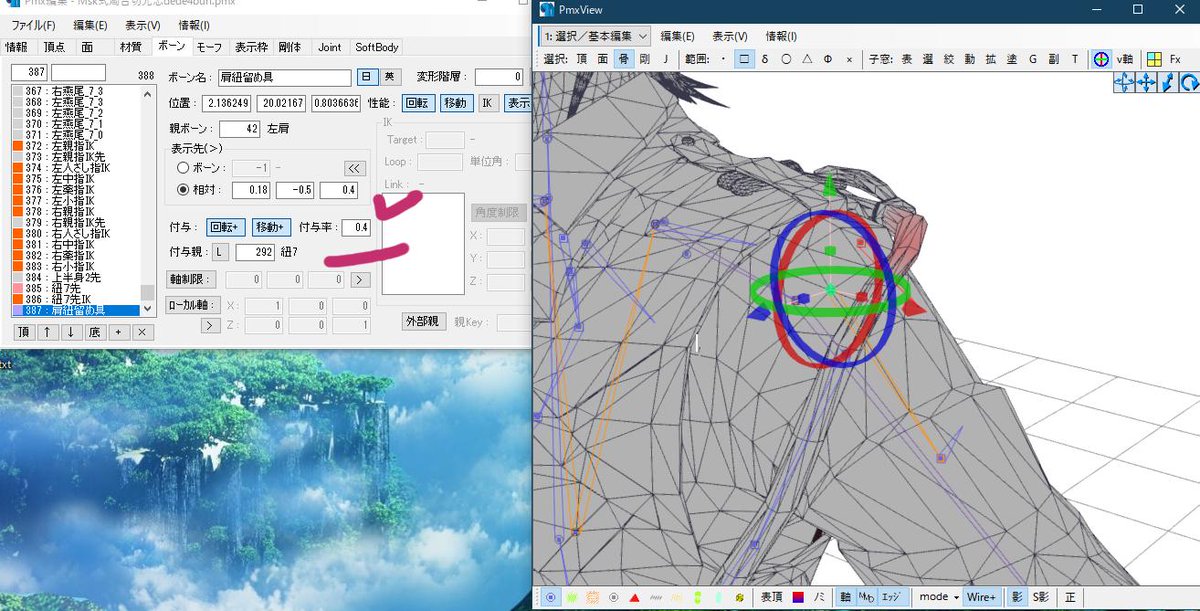
Task: Open the 情報(I) menu in PmxView
Action: click(x=782, y=35)
